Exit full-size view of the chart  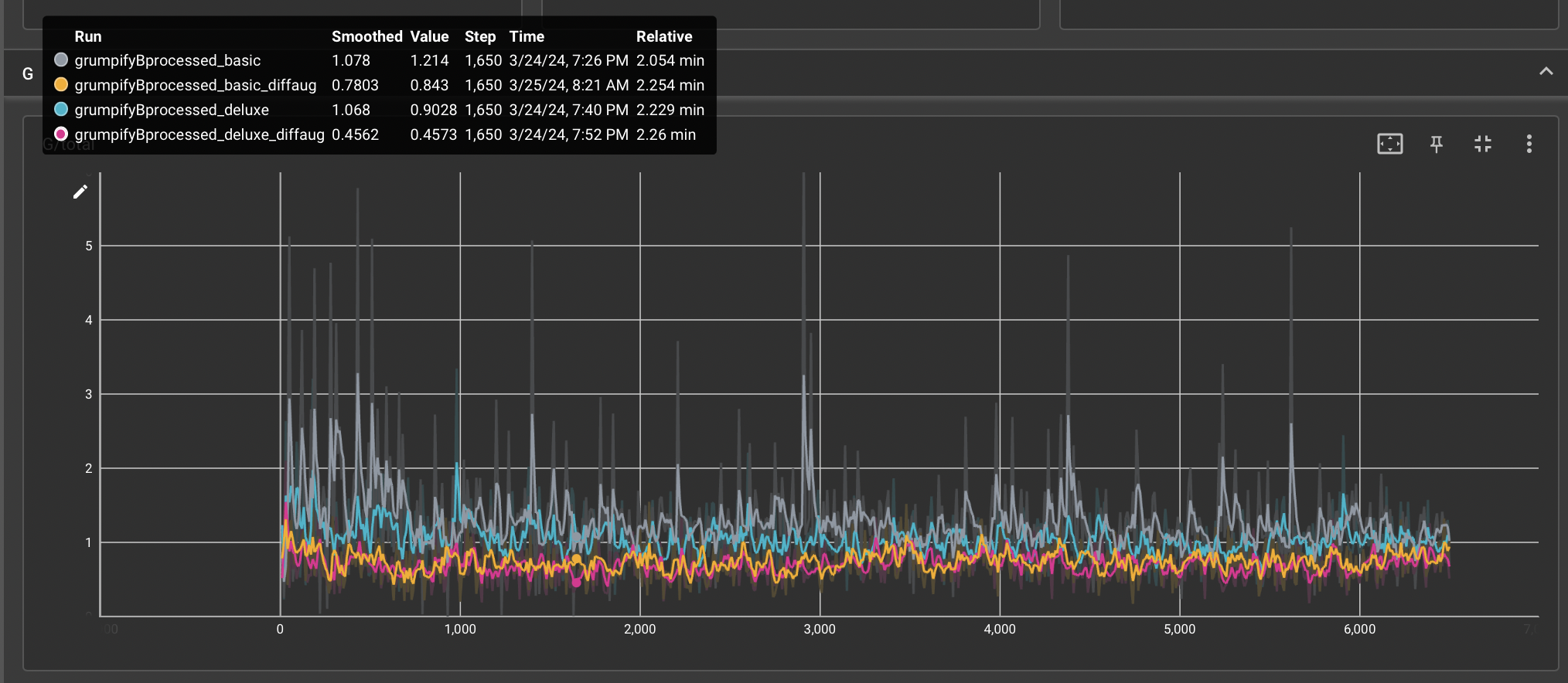click(1482, 144)
